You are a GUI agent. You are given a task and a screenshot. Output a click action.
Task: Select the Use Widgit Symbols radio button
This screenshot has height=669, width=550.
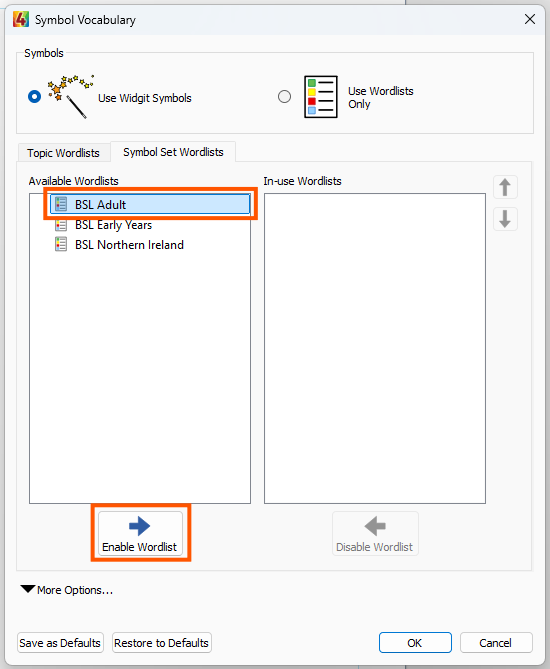(x=35, y=97)
